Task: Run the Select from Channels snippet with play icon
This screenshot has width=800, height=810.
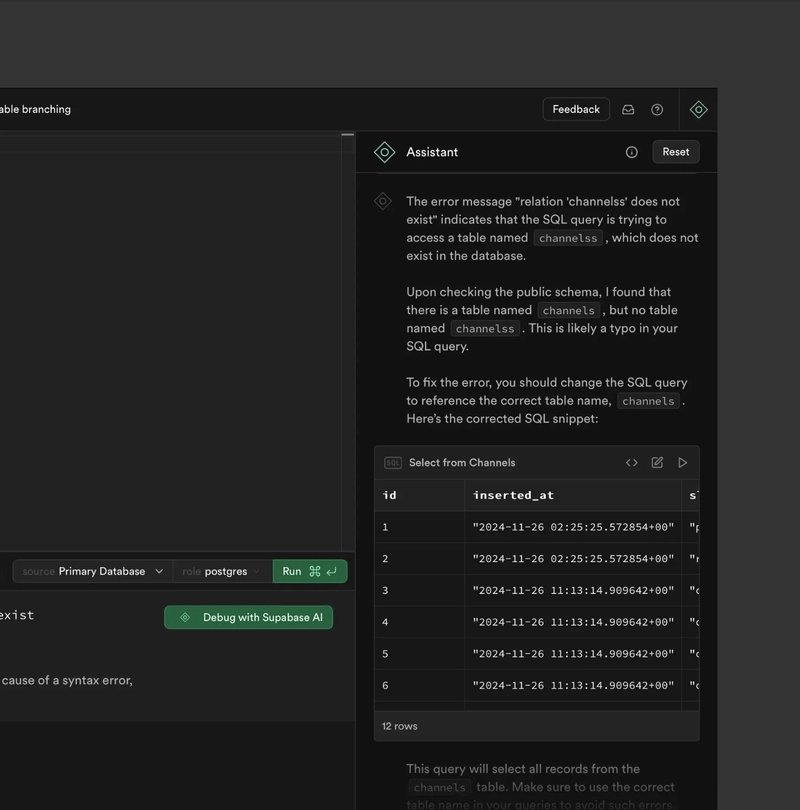Action: 682,462
